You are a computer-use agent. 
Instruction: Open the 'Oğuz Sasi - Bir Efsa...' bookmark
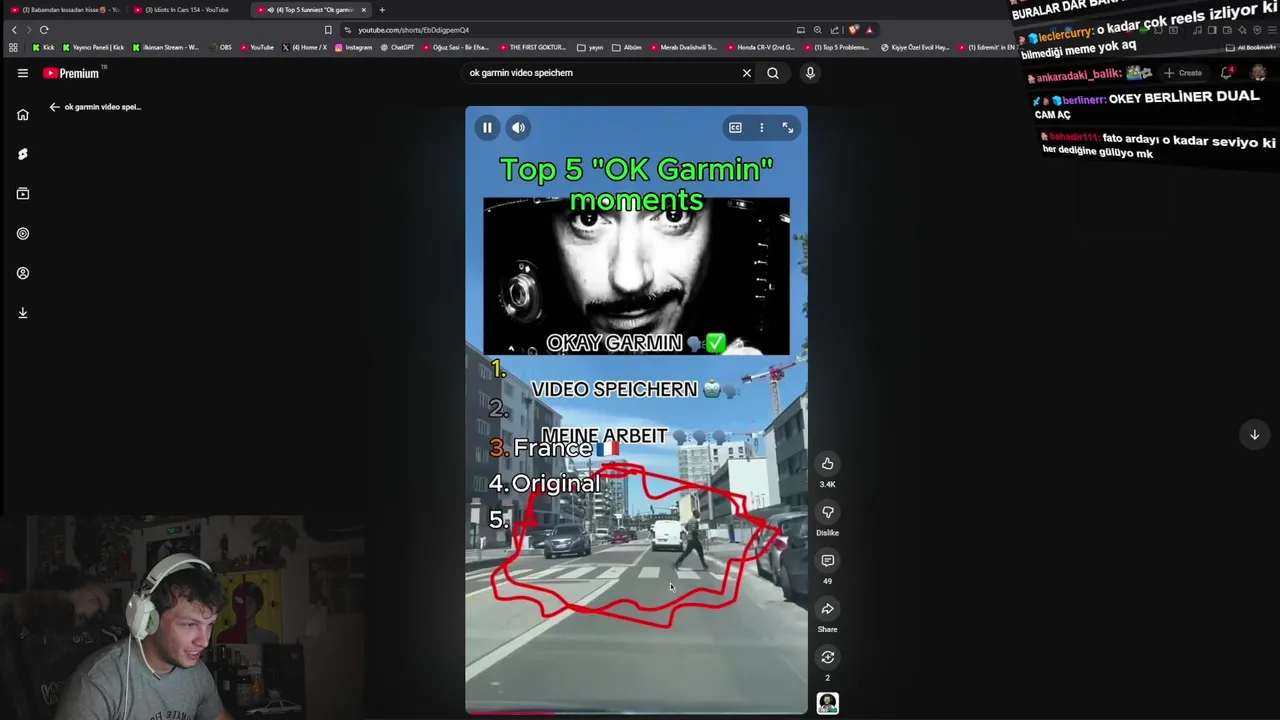tap(456, 47)
